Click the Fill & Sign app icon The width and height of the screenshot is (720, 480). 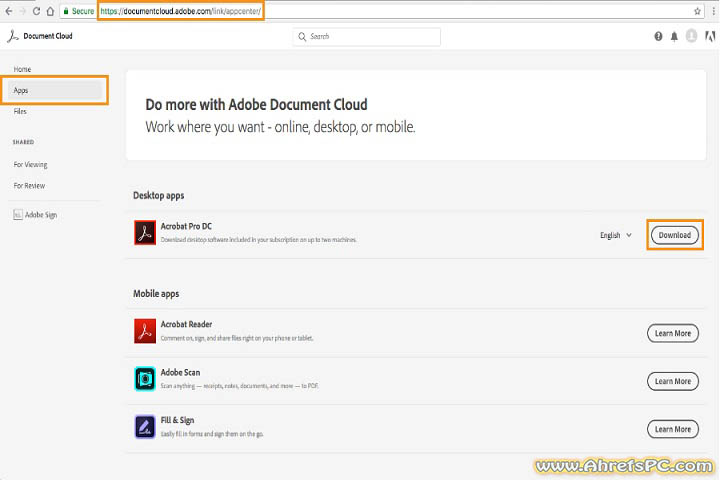145,426
